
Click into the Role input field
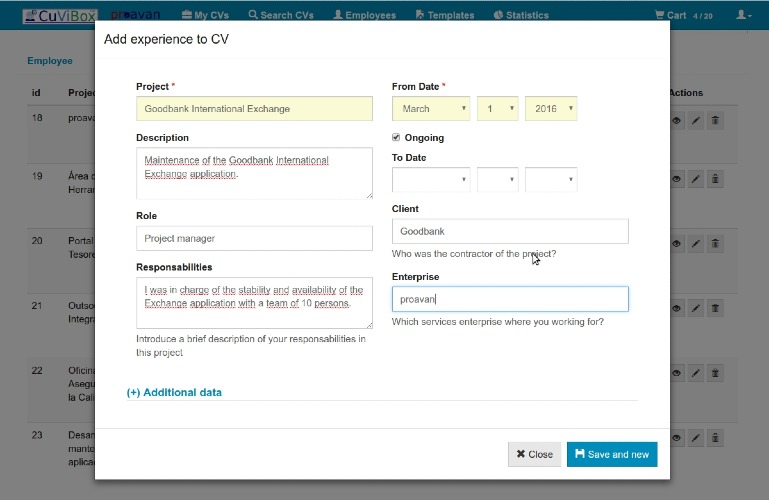tap(254, 238)
